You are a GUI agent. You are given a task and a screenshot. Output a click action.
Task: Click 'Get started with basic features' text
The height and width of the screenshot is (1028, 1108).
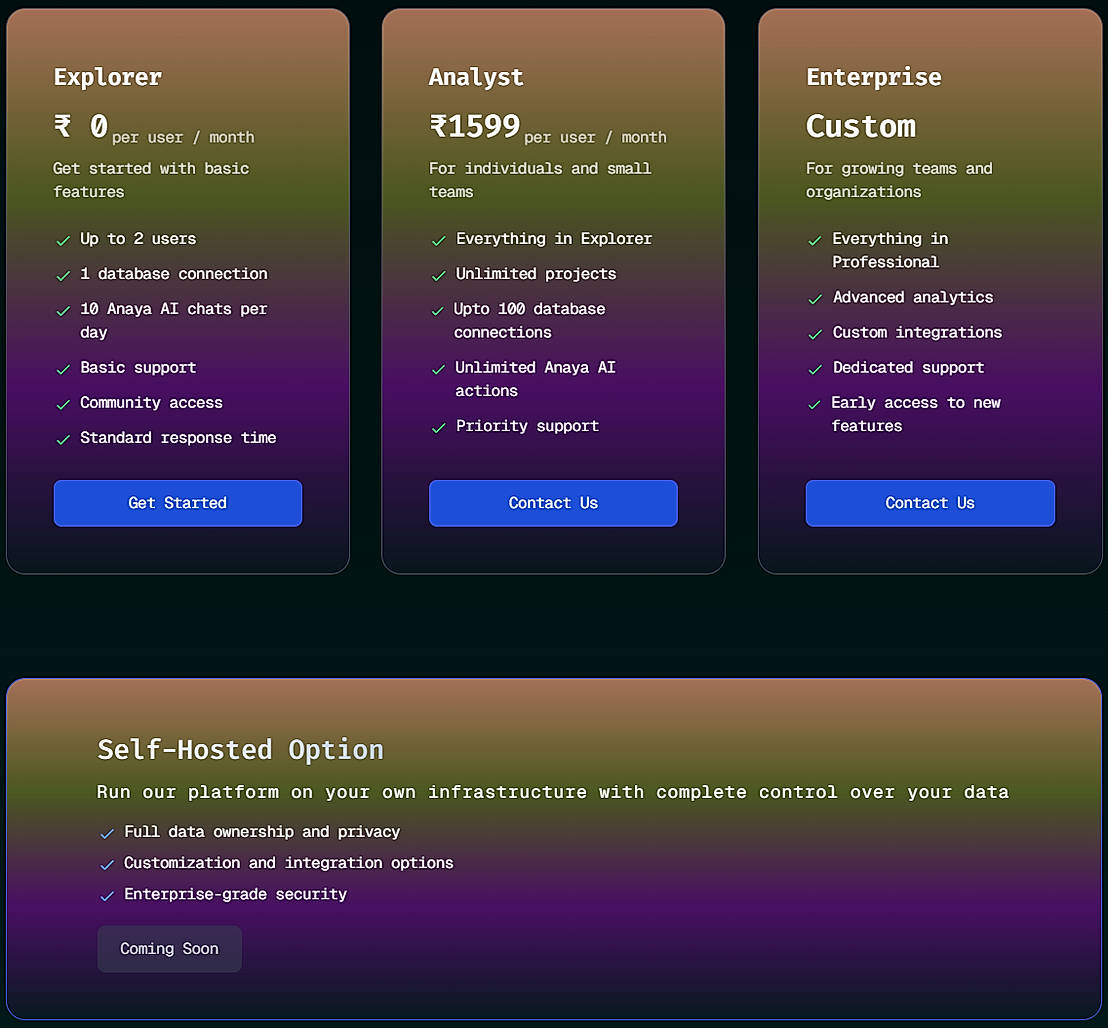click(151, 180)
